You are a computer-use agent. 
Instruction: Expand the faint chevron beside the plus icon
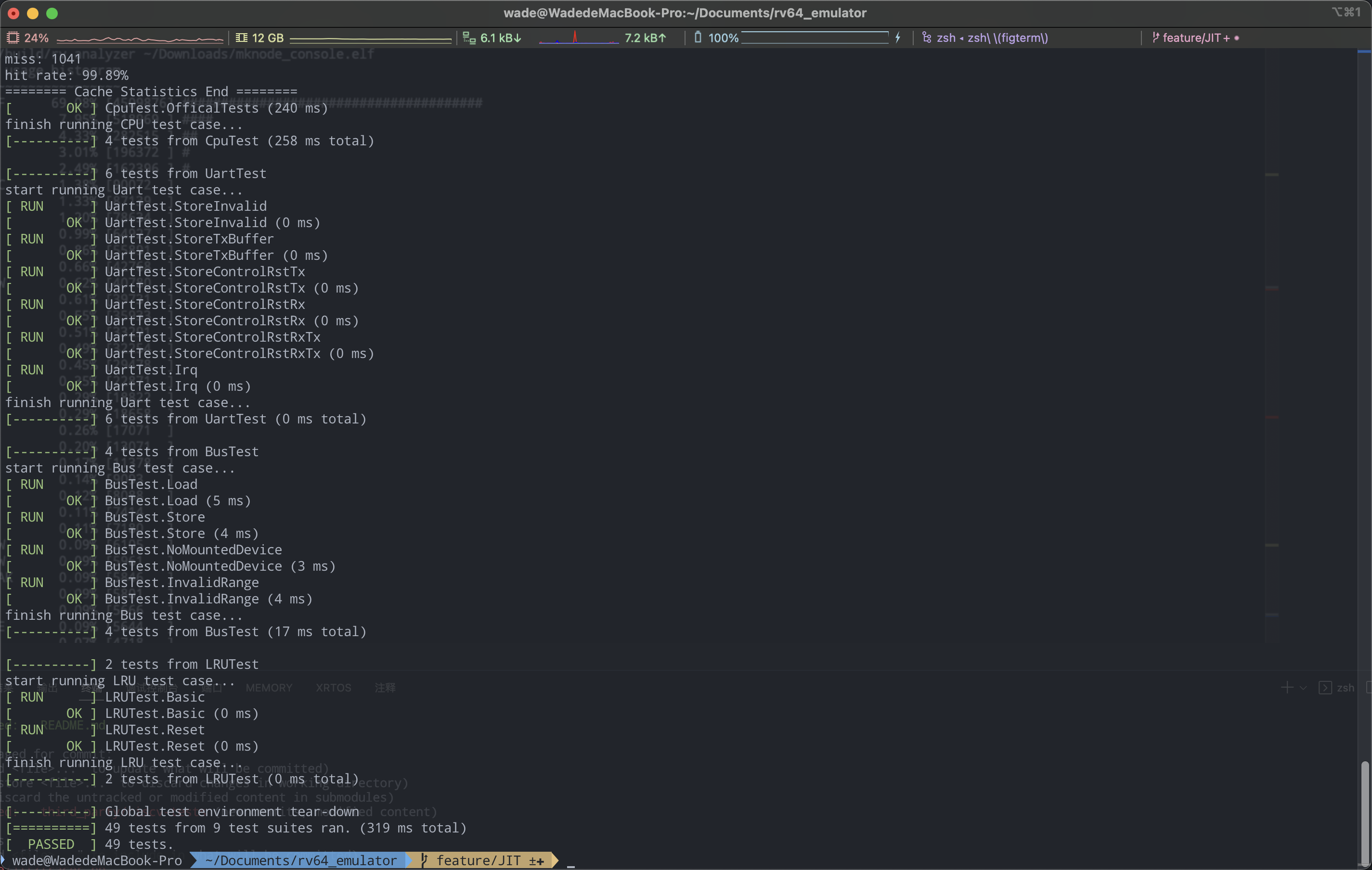click(x=1303, y=688)
